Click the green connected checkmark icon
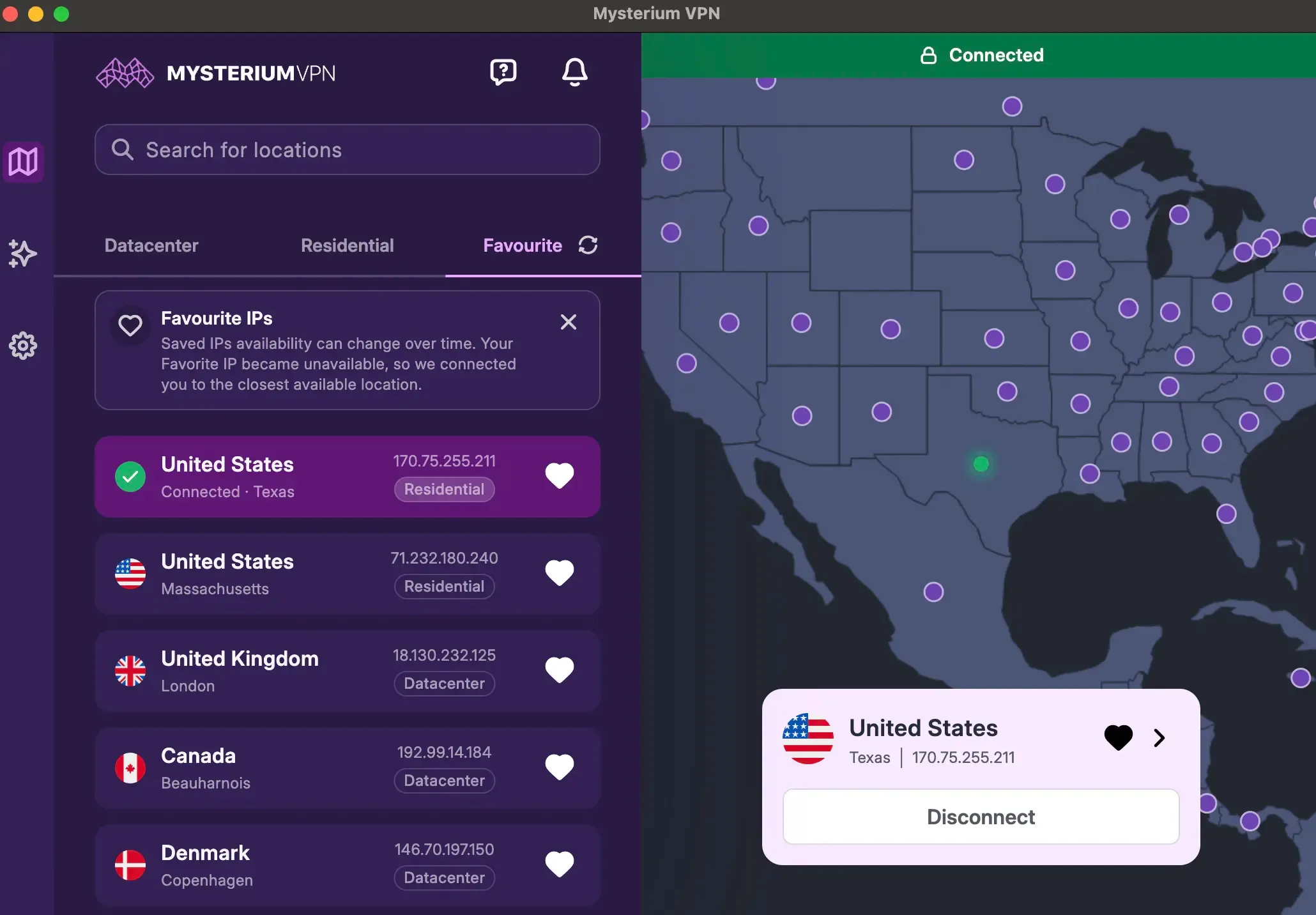The width and height of the screenshot is (1316, 915). pos(130,477)
